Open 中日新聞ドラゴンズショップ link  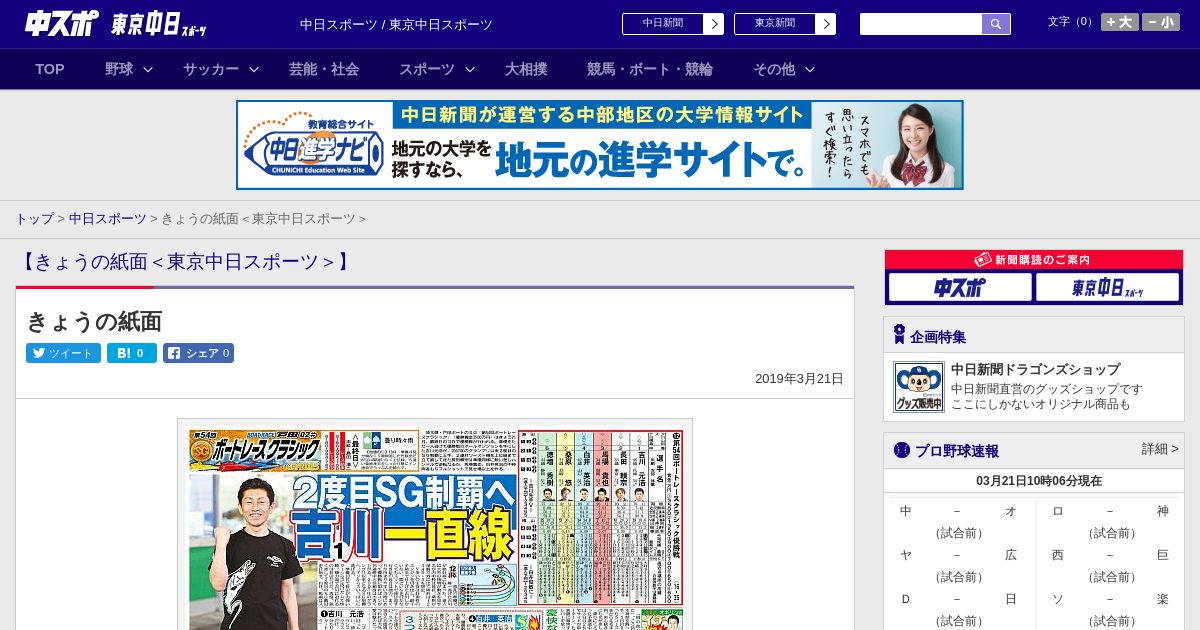[x=1035, y=369]
